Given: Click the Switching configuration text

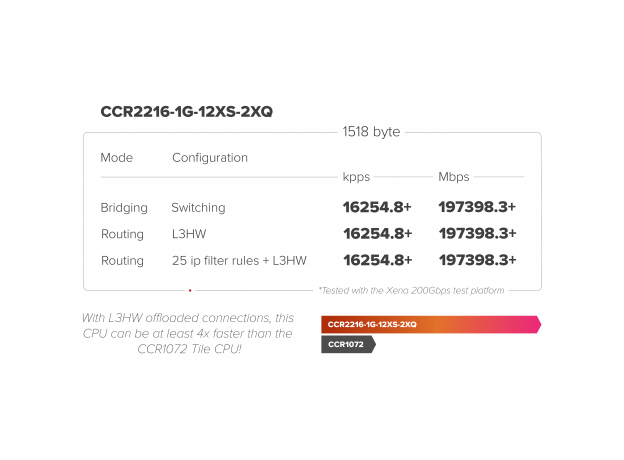Looking at the screenshot, I should tap(198, 208).
